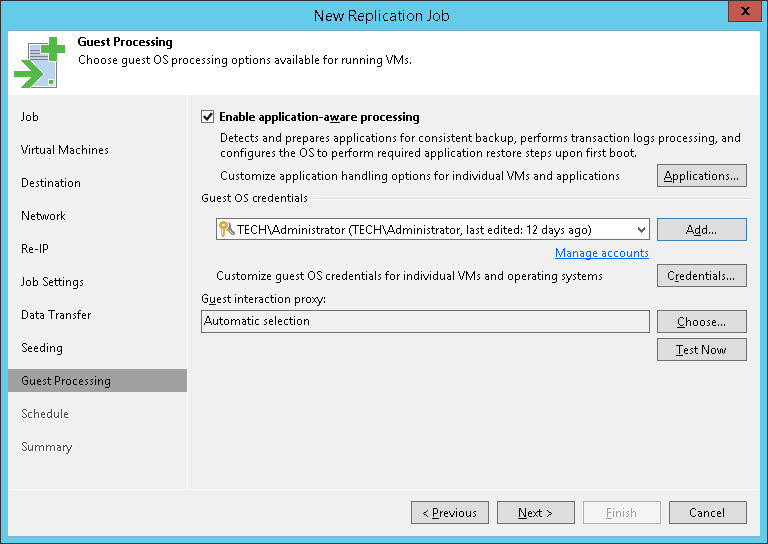Image resolution: width=768 pixels, height=544 pixels.
Task: Close the New Replication Job window
Action: (x=742, y=14)
